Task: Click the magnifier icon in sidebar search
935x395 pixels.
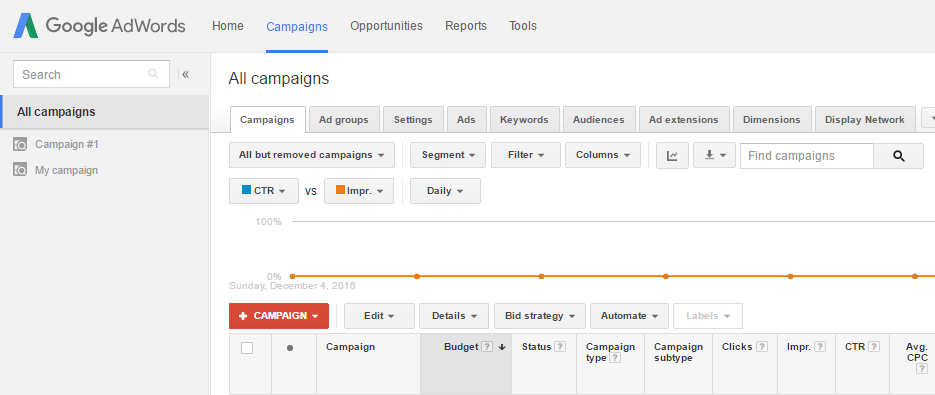Action: [153, 74]
